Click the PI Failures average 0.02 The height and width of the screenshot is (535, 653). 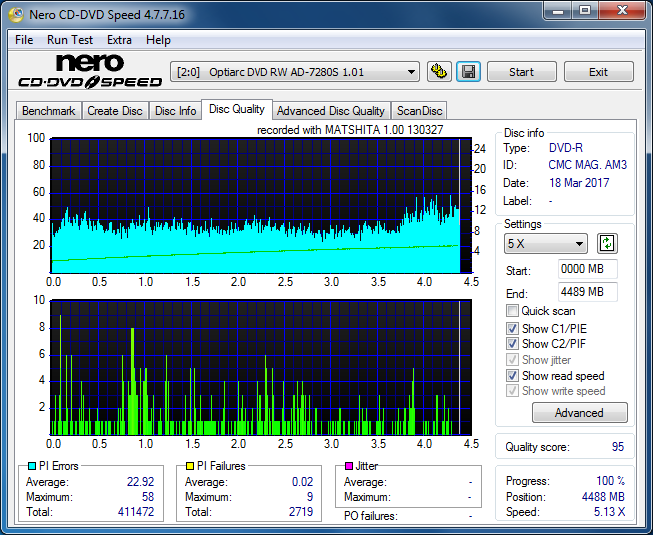302,482
